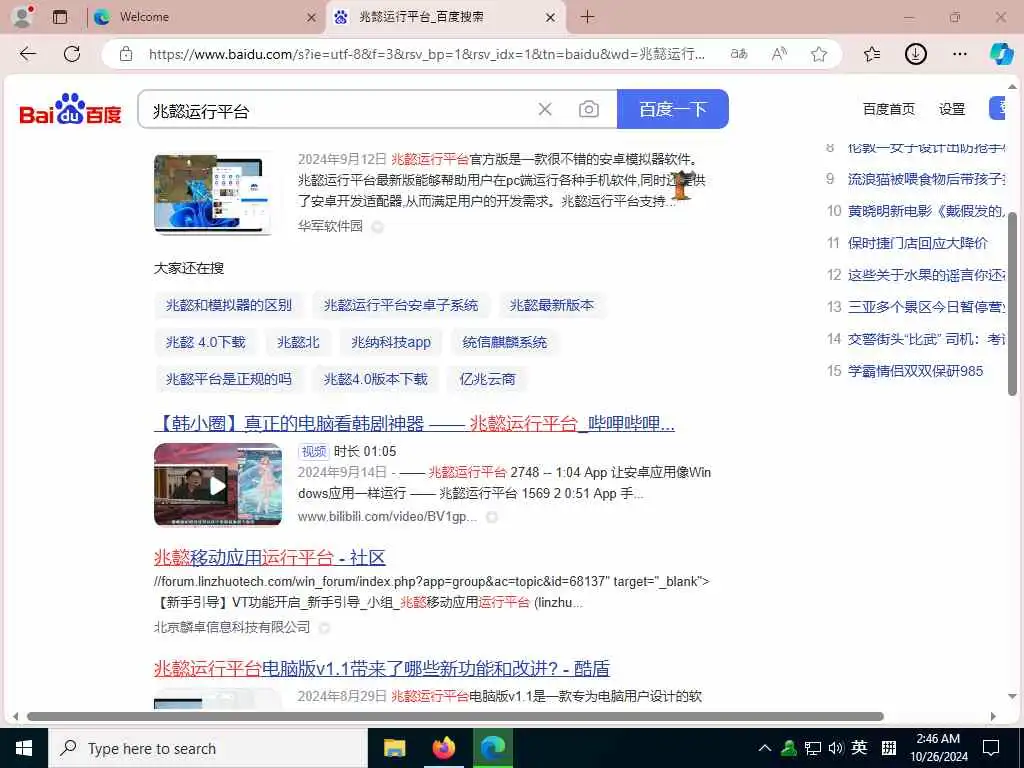The width and height of the screenshot is (1024, 768).
Task: Go back to previous page
Action: coord(28,54)
